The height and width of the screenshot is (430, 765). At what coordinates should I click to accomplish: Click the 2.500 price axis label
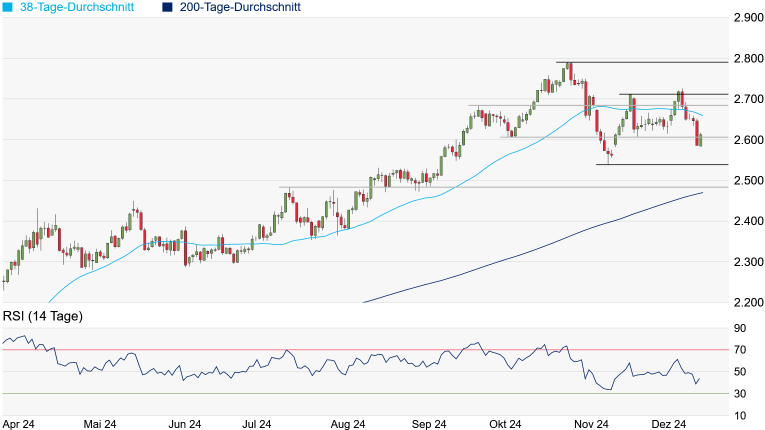[x=745, y=181]
